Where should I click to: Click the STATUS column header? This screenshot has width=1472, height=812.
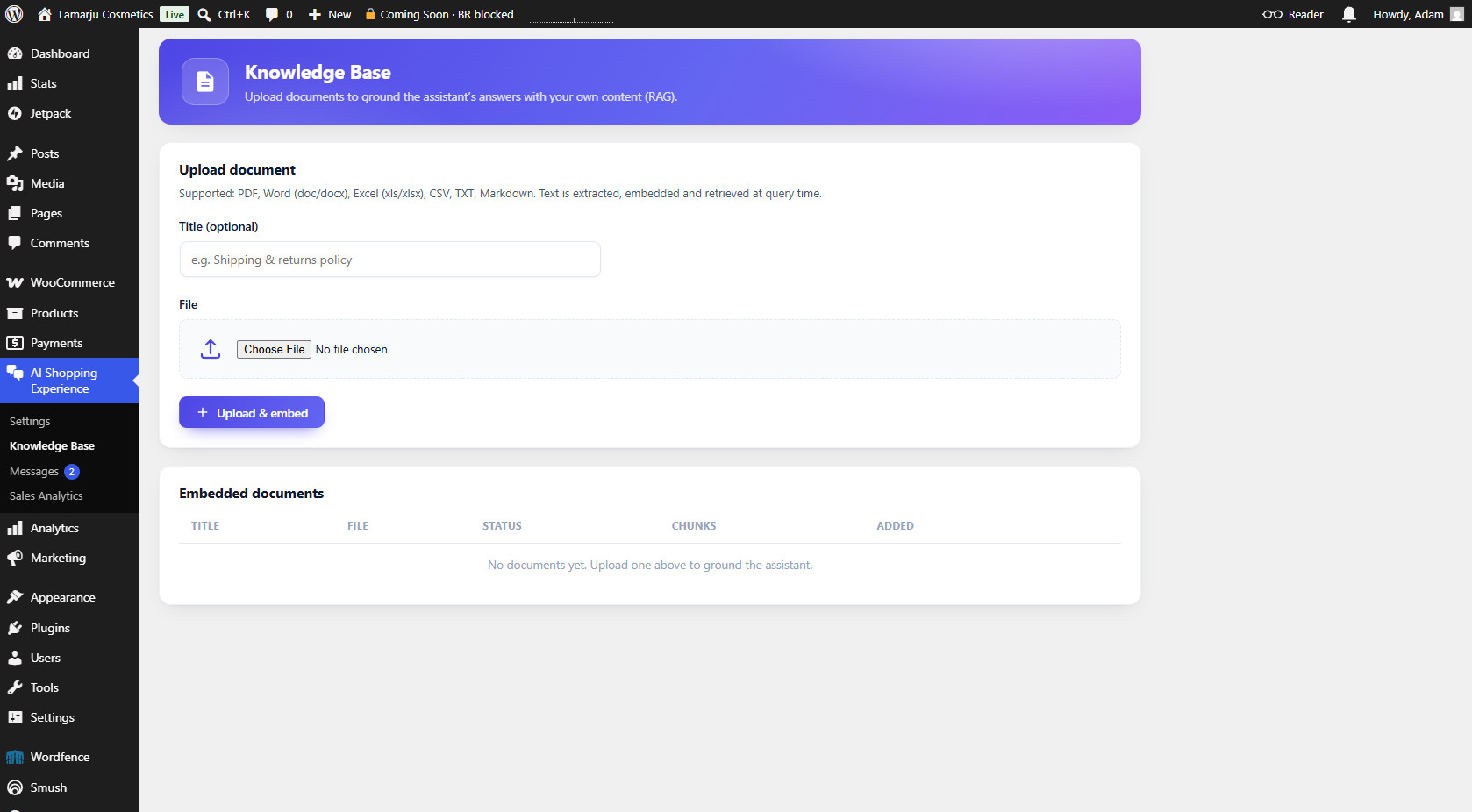click(502, 526)
